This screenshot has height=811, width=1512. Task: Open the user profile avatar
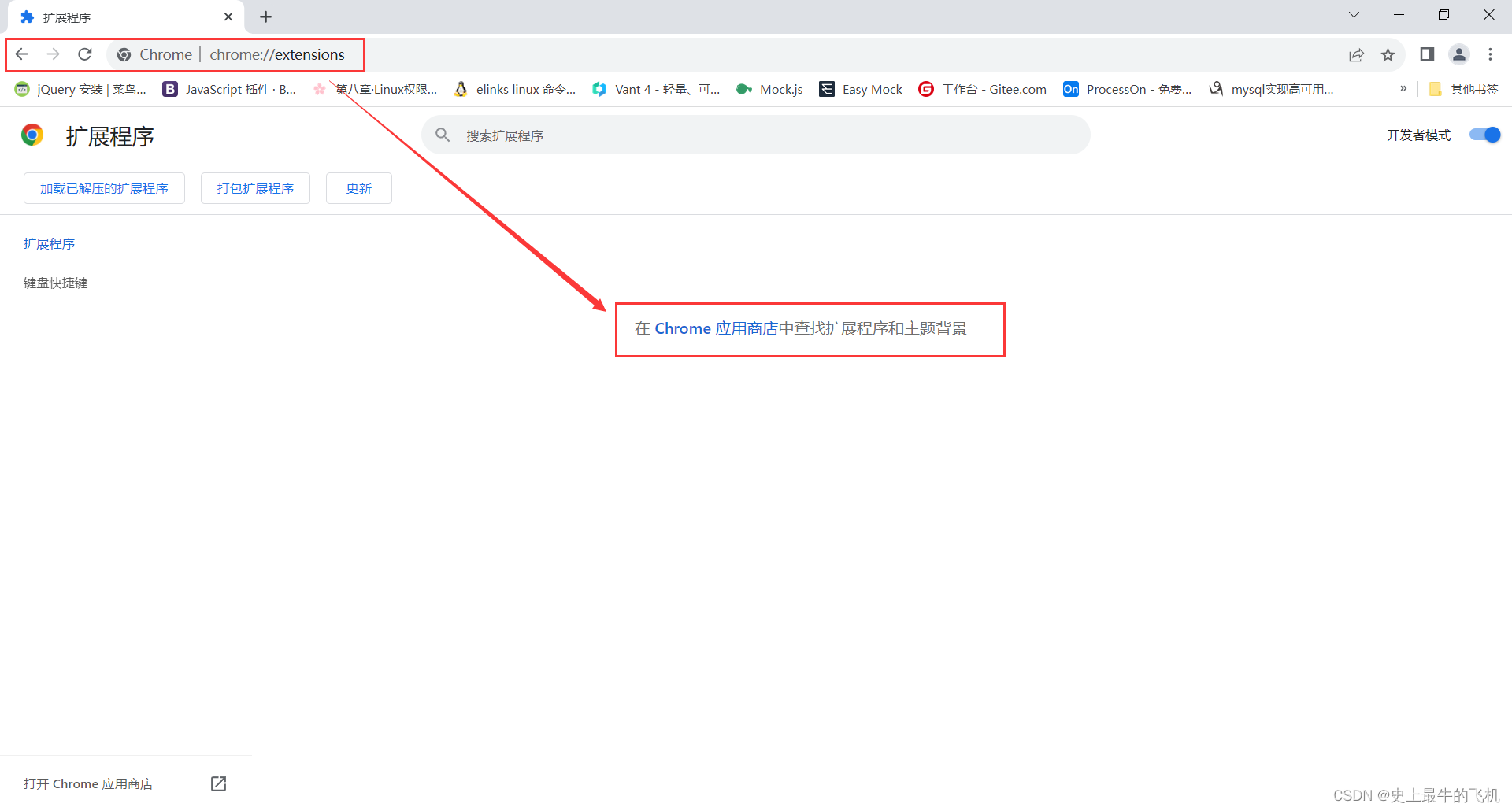(1459, 54)
